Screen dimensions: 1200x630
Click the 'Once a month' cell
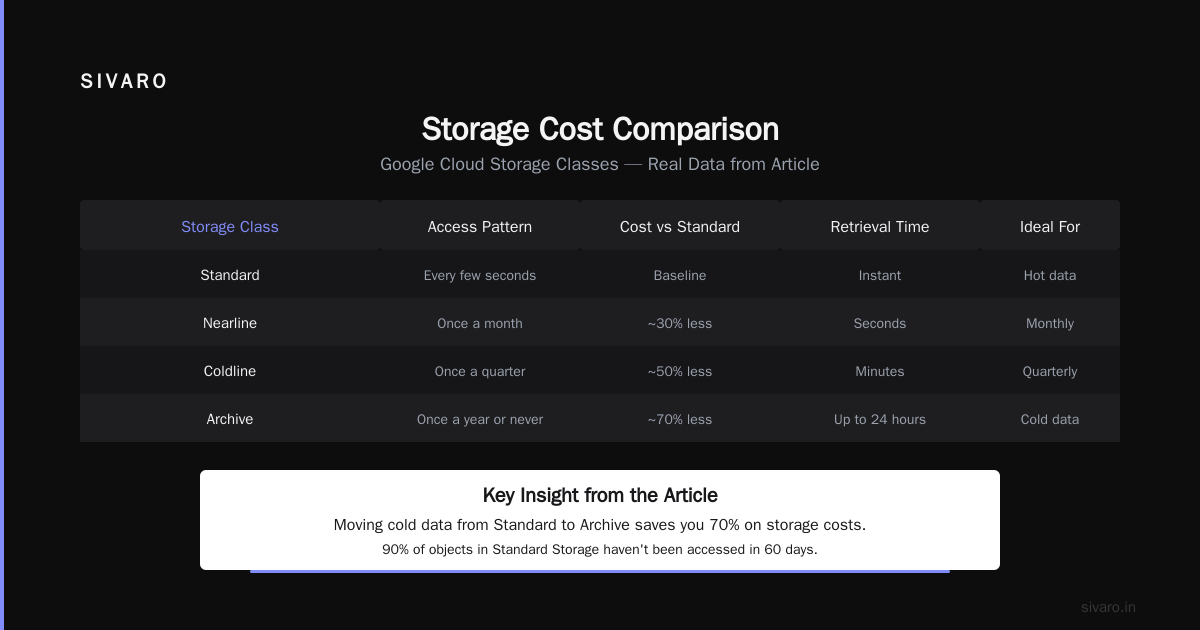click(x=480, y=323)
